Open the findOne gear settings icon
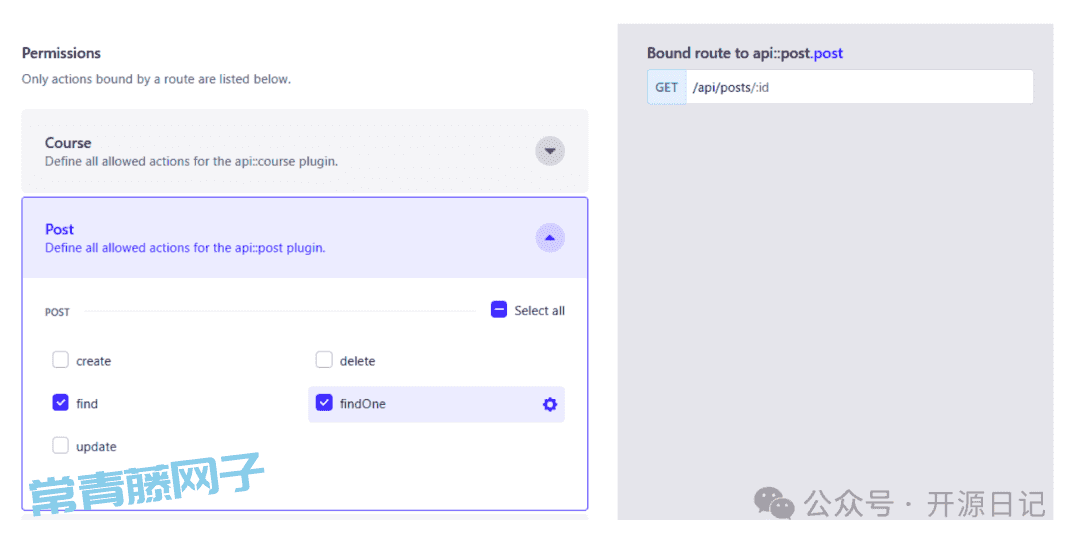1080x547 pixels. click(x=550, y=404)
